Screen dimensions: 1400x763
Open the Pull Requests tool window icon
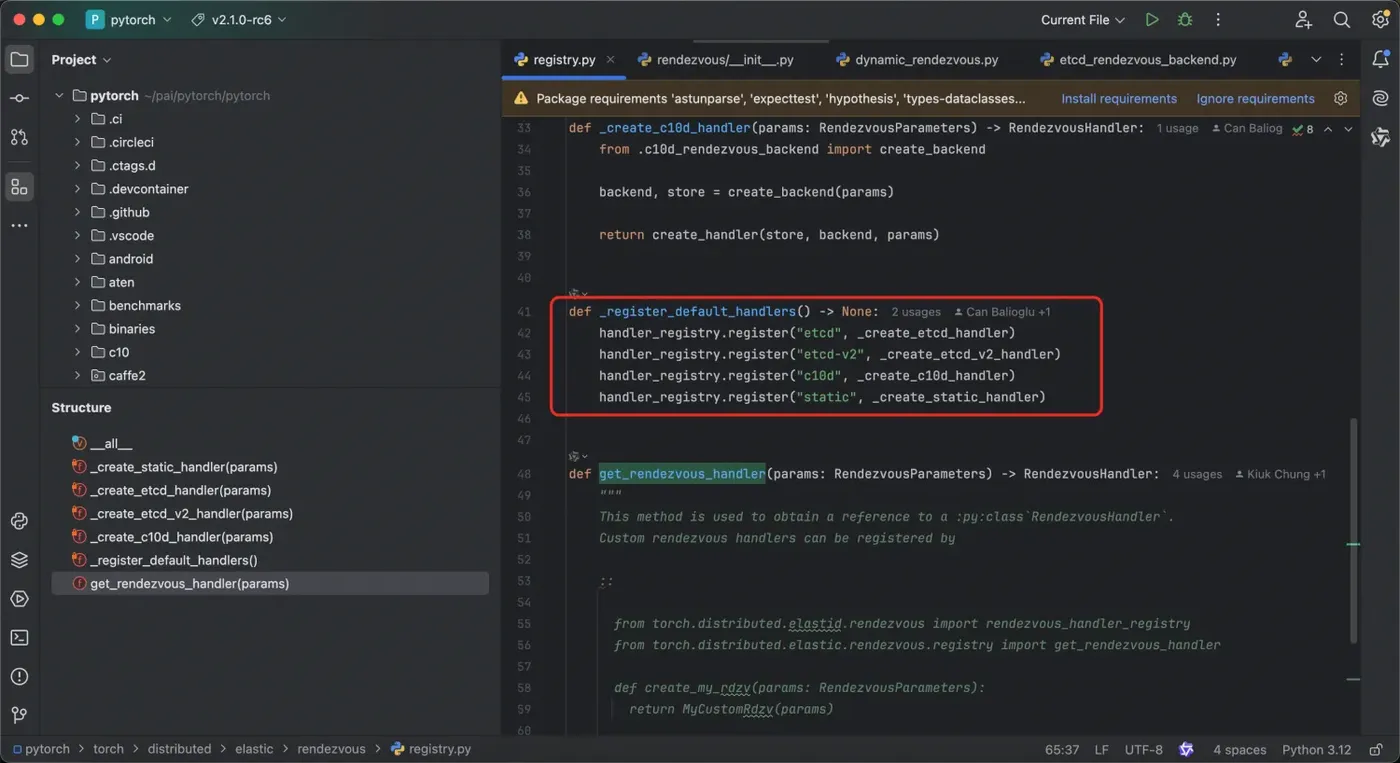pyautogui.click(x=19, y=137)
